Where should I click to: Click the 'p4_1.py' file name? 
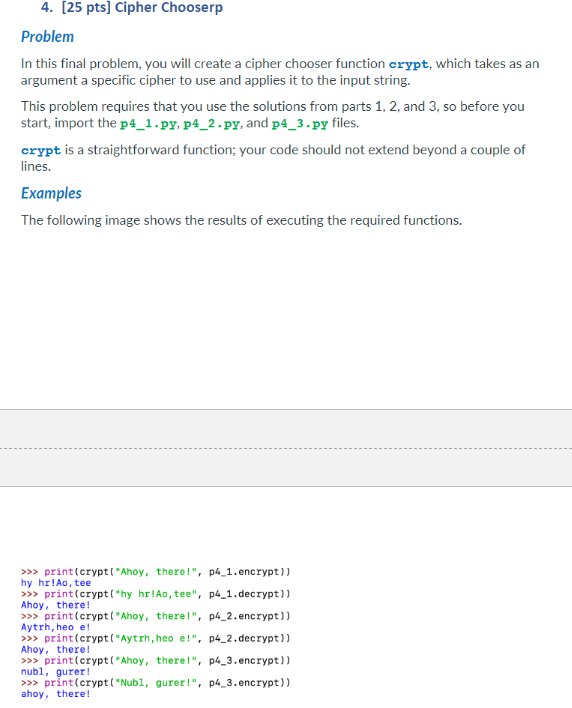click(148, 123)
